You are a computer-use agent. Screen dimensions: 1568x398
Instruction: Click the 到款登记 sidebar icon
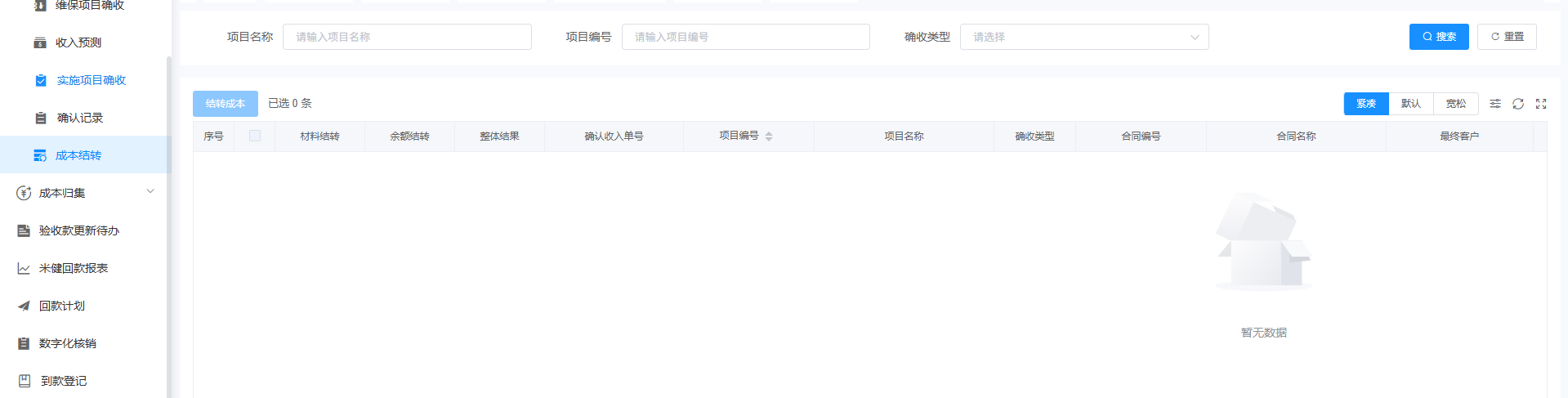(x=25, y=381)
